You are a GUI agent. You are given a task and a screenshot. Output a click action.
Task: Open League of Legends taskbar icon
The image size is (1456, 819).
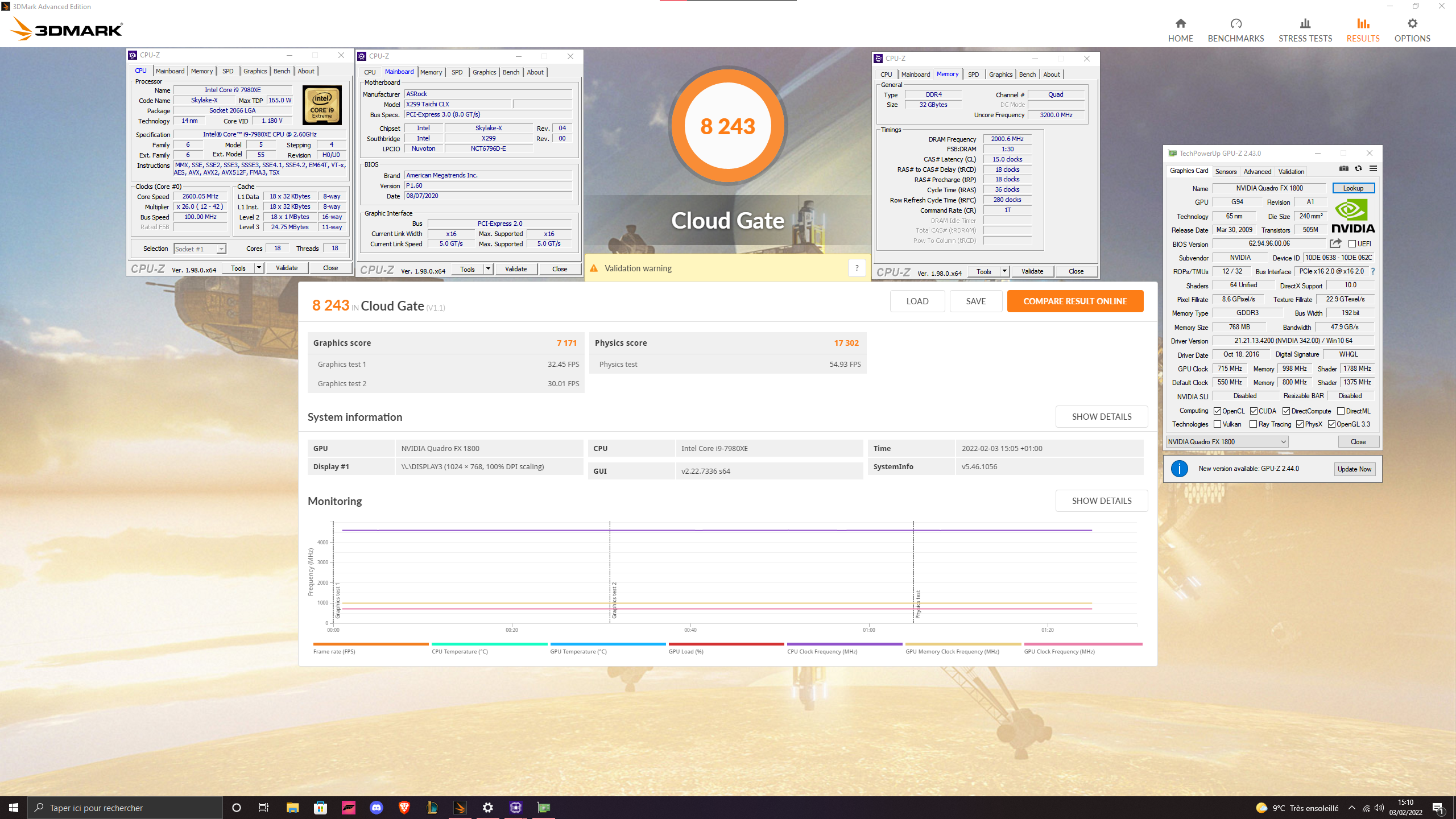[432, 808]
